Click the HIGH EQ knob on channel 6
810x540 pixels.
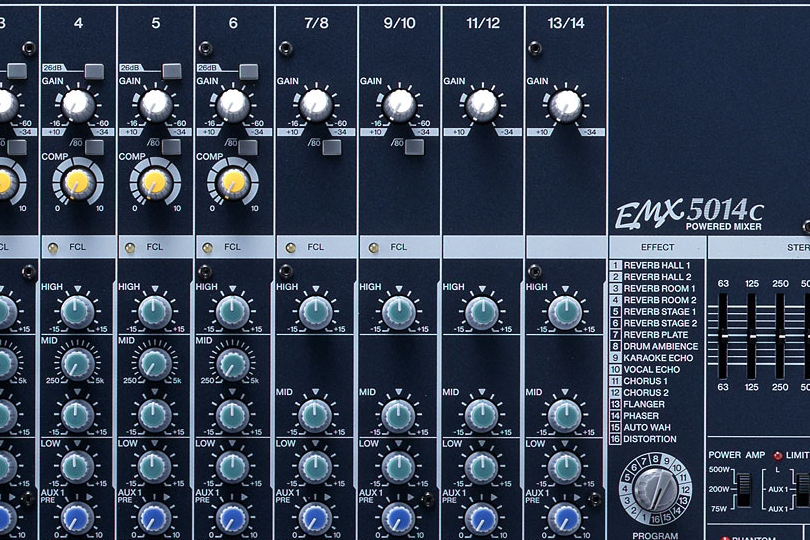[x=232, y=312]
